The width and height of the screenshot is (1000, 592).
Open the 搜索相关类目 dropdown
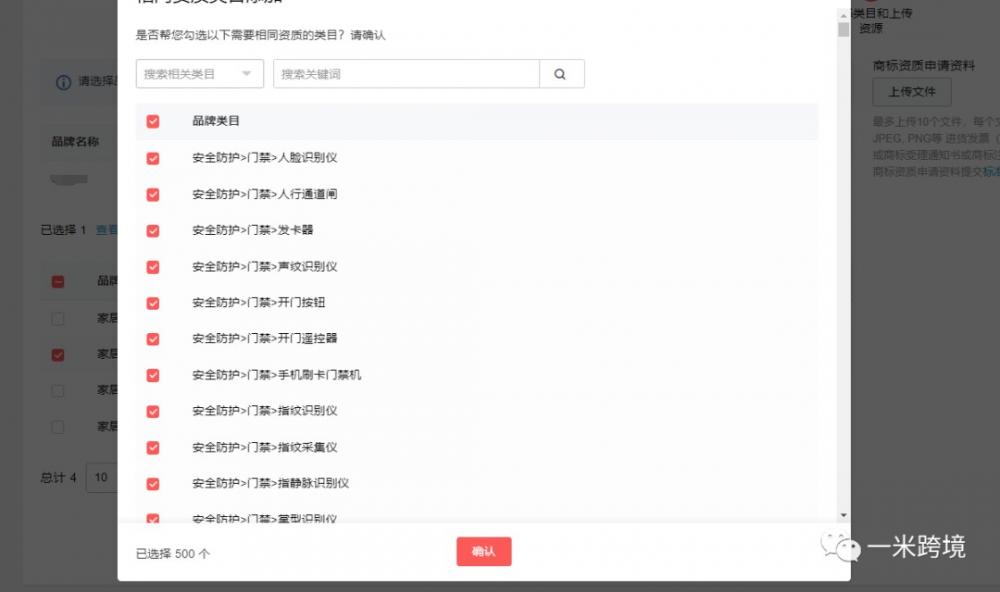pyautogui.click(x=199, y=74)
